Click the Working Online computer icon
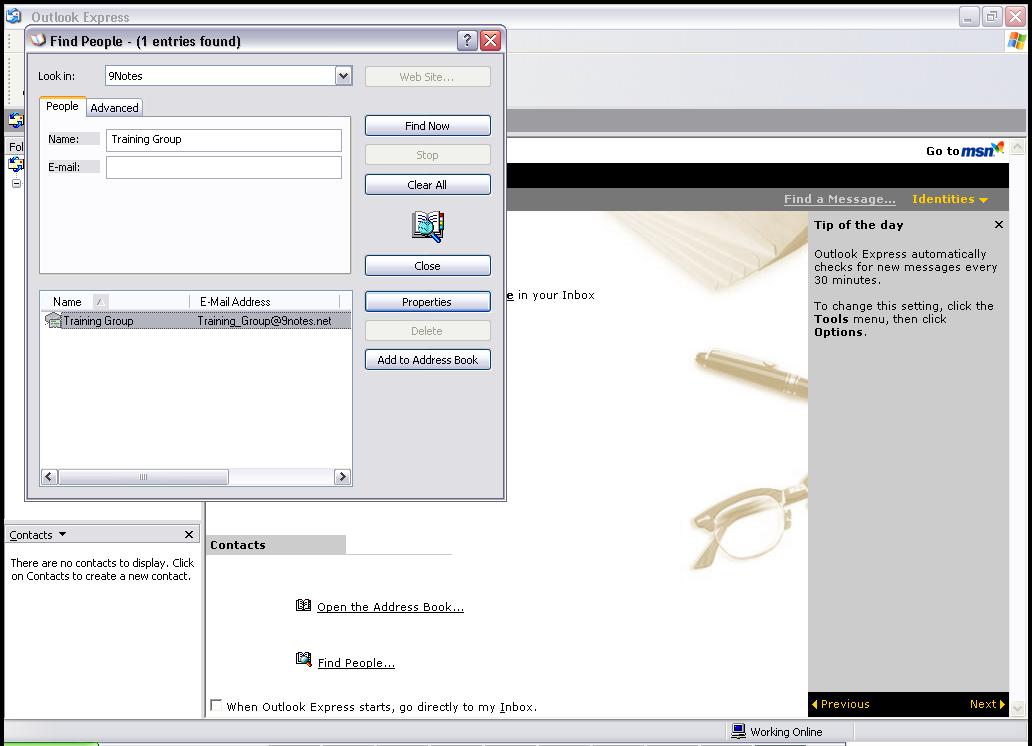1032x746 pixels. [x=738, y=731]
